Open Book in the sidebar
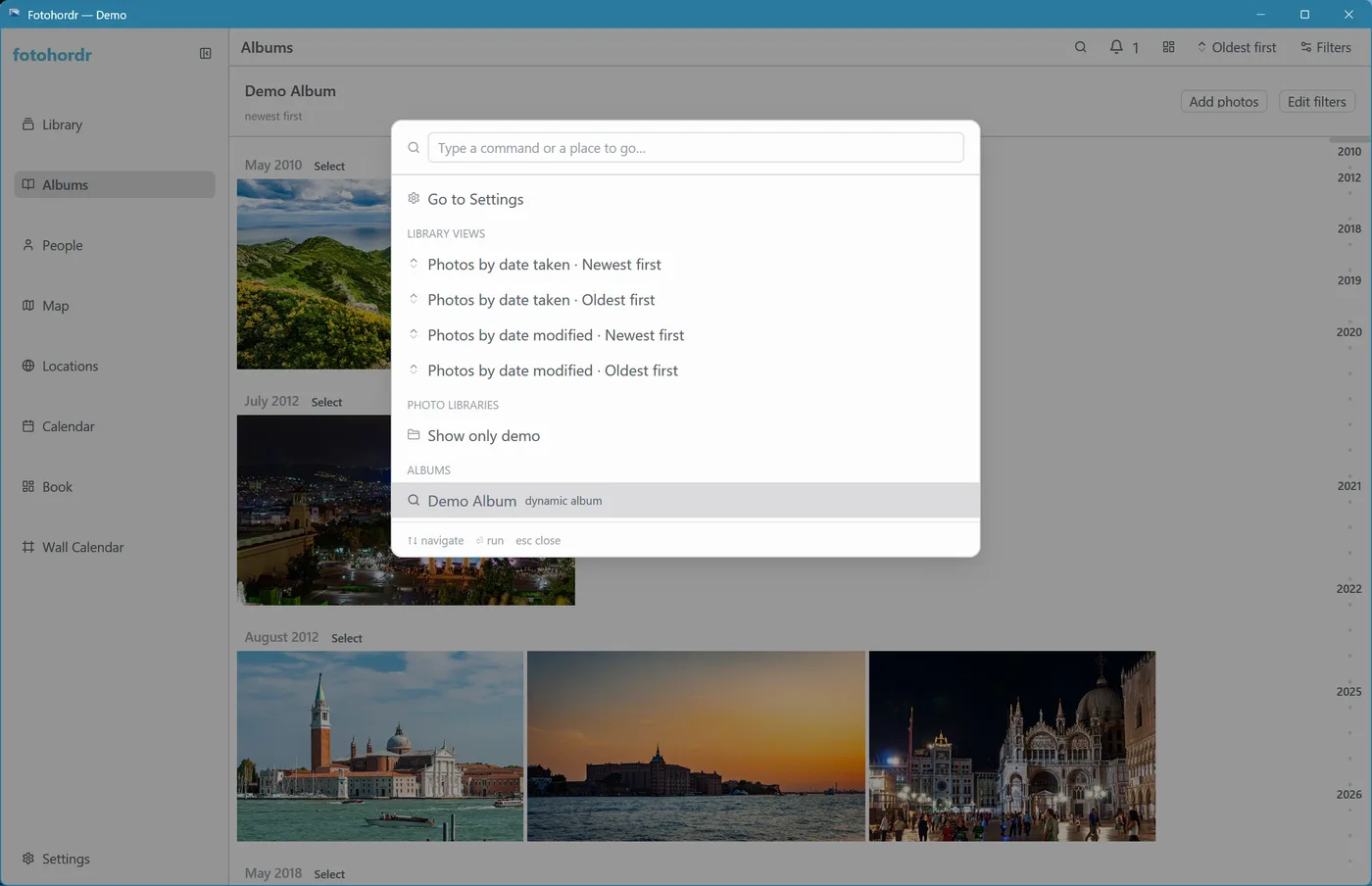This screenshot has width=1372, height=886. point(115,486)
